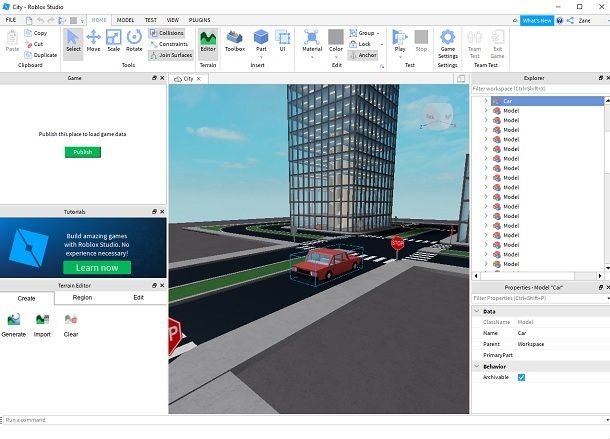Click the Game Settings gear icon
This screenshot has width=610, height=439.
[447, 37]
